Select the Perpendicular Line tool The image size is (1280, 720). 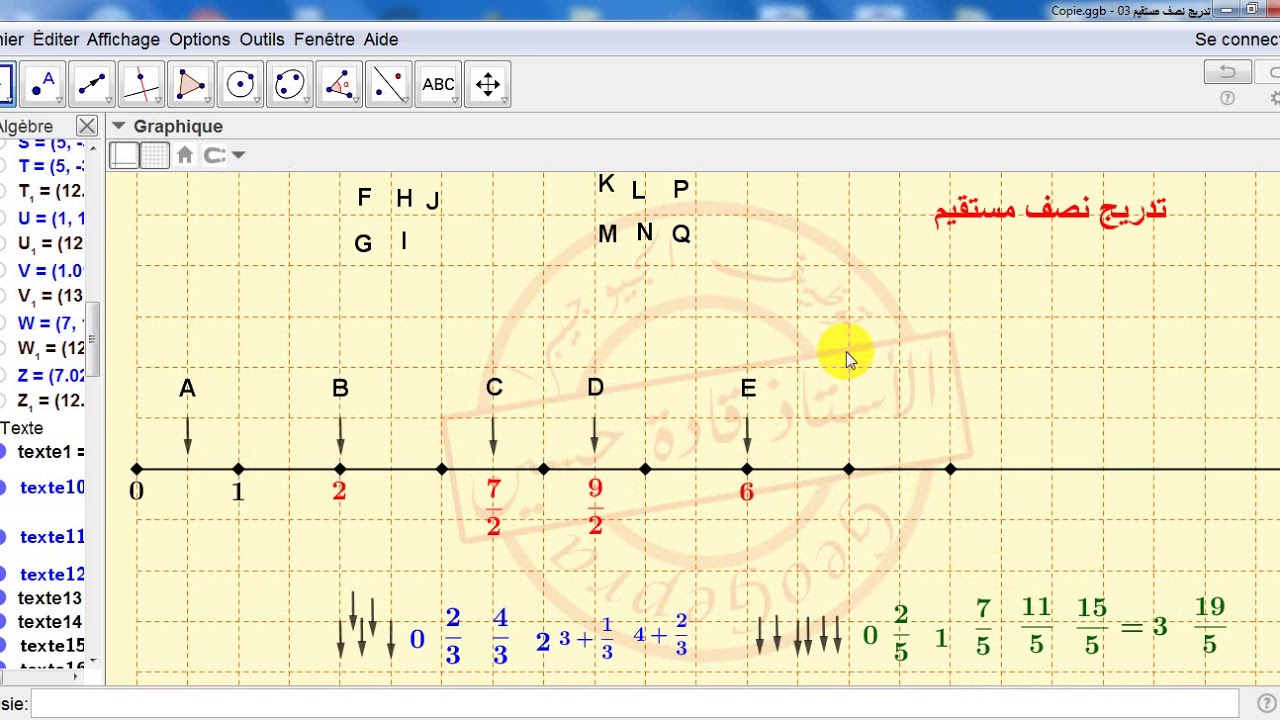pos(141,84)
